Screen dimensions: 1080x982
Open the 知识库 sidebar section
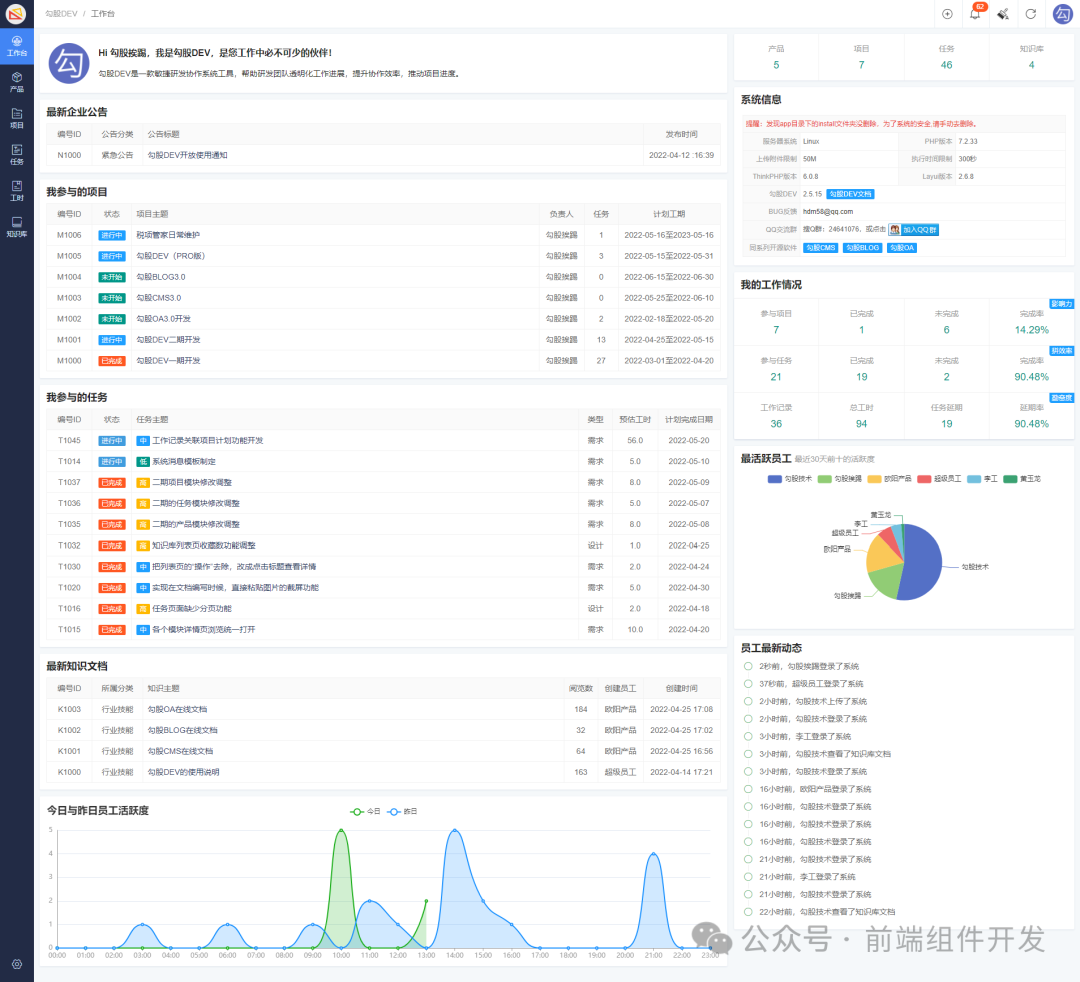pos(17,227)
